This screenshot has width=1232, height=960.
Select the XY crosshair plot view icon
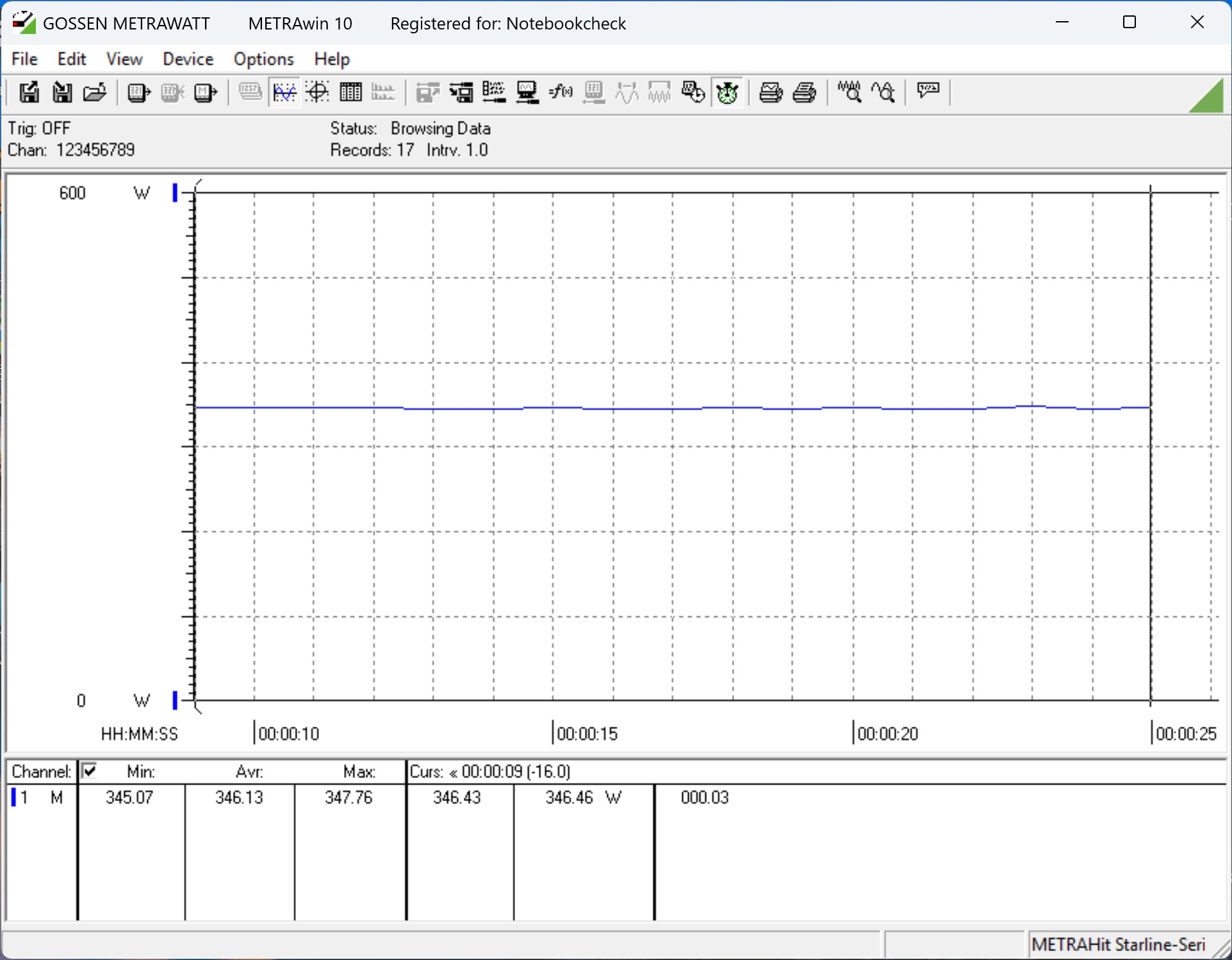point(317,93)
